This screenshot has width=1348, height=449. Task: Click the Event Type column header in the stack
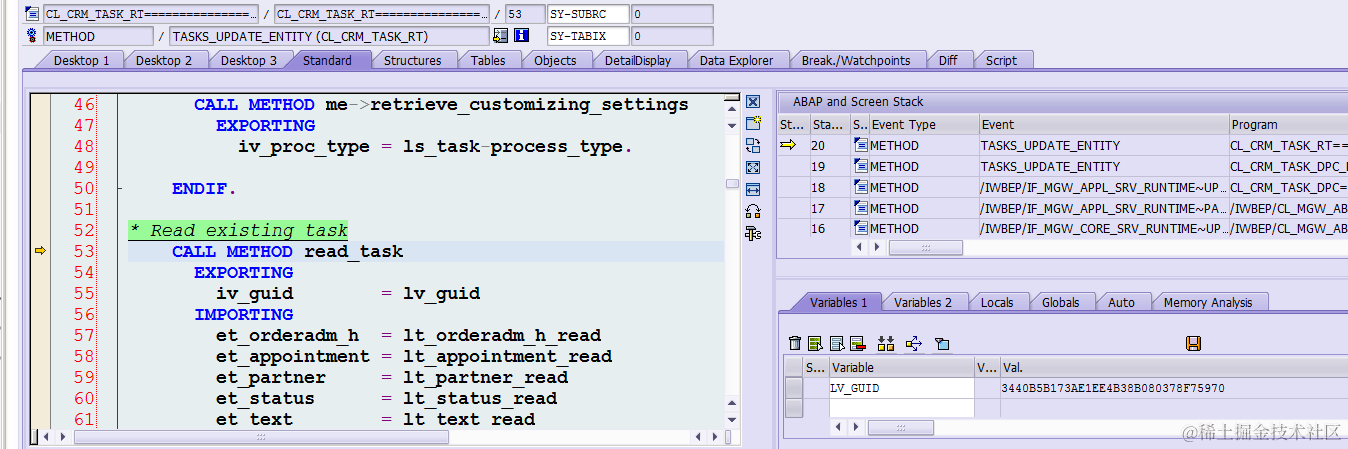tap(923, 124)
